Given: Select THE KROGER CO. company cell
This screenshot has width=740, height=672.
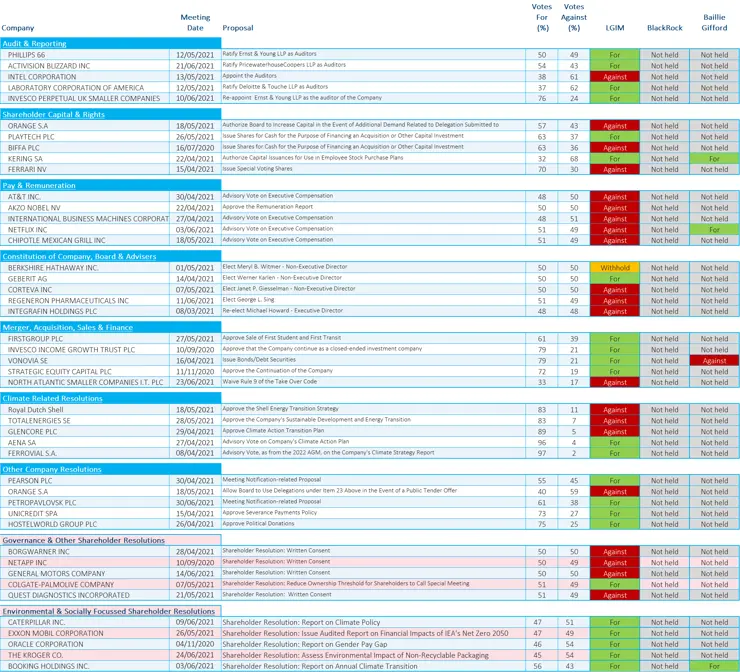Looking at the screenshot, I should (x=85, y=655).
